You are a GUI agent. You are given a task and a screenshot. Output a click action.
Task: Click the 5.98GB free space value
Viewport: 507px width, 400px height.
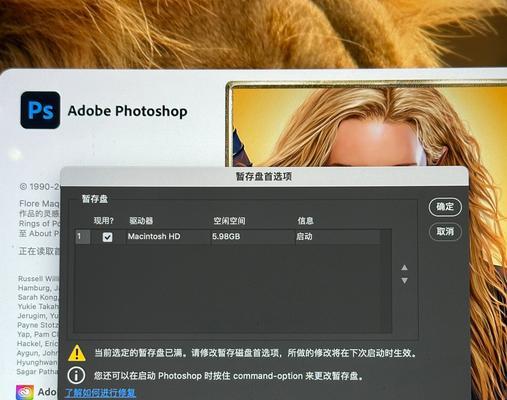226,236
